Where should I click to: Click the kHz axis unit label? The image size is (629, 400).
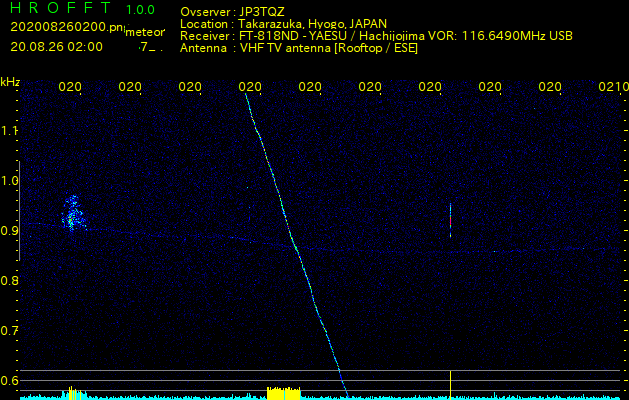tap(10, 82)
